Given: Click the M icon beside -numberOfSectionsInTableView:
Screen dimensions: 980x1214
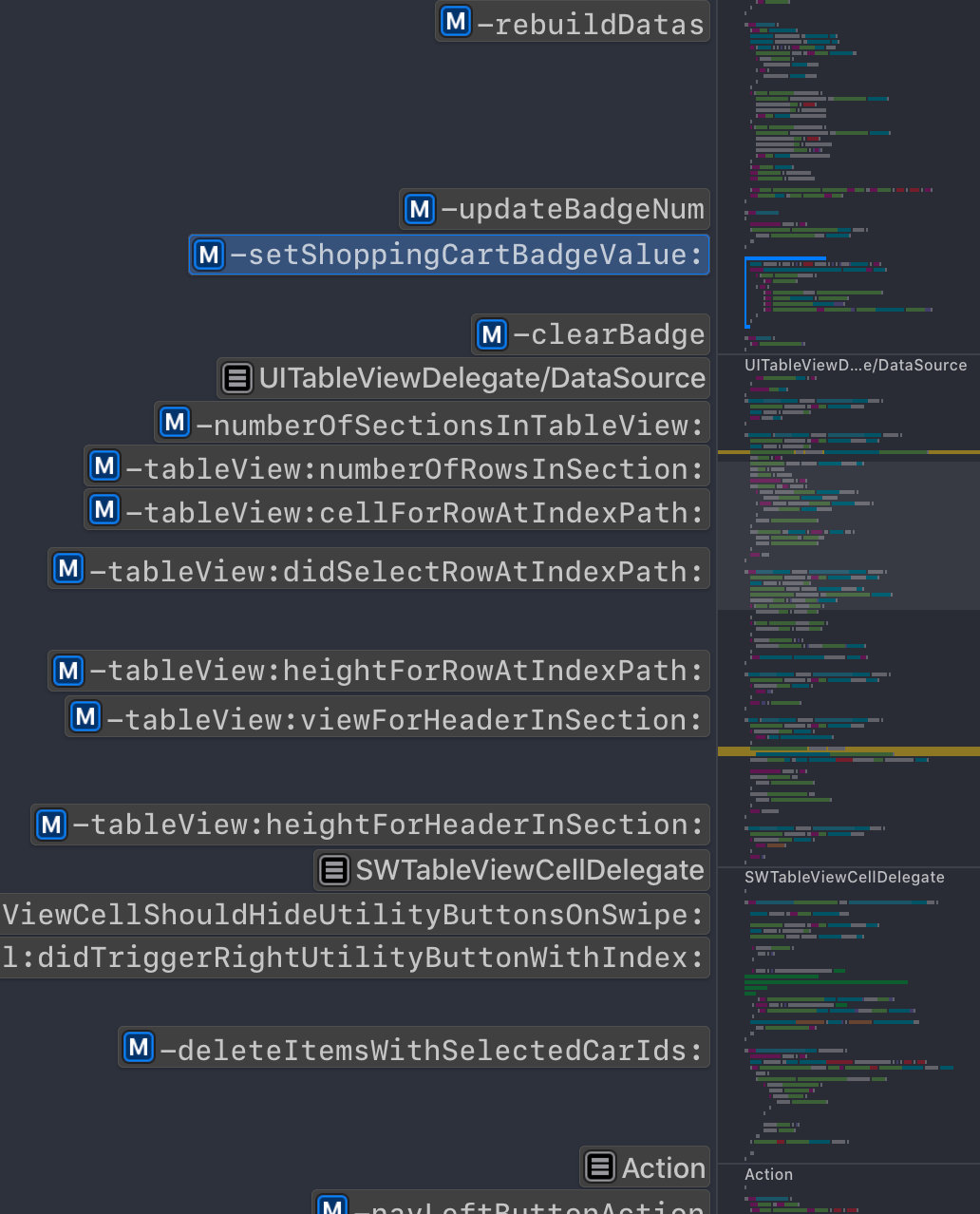Looking at the screenshot, I should (x=175, y=421).
